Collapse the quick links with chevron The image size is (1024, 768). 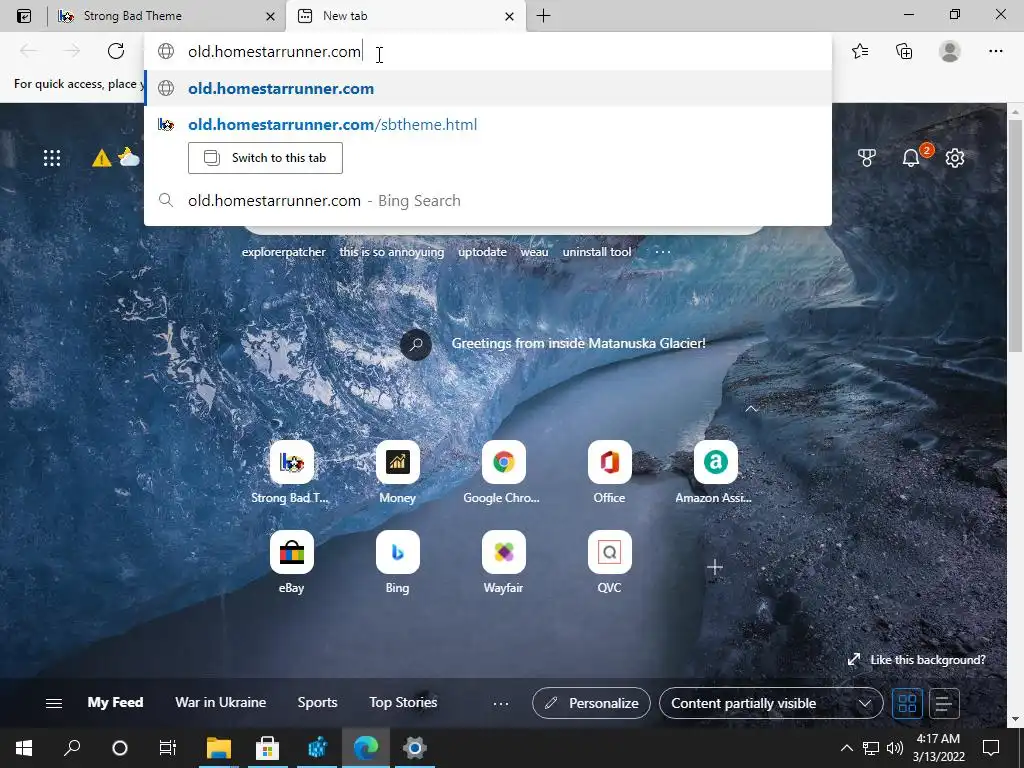(x=752, y=409)
